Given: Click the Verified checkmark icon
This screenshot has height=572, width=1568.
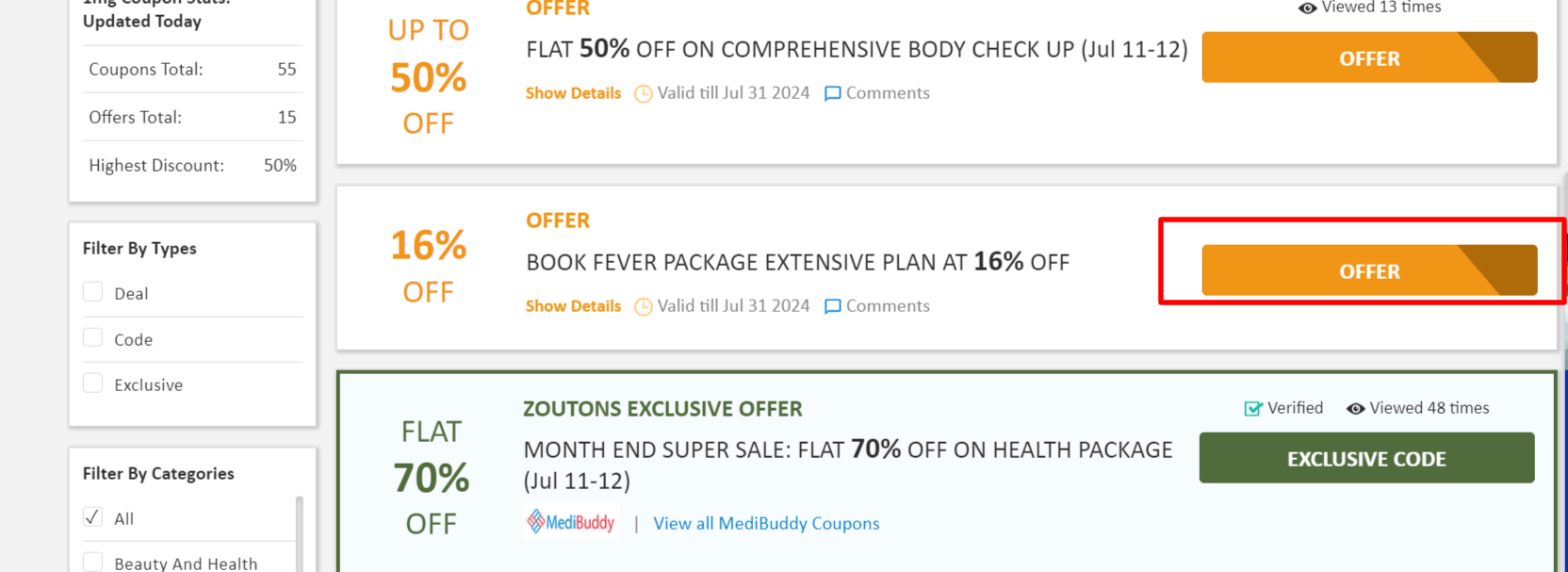Looking at the screenshot, I should tap(1253, 408).
